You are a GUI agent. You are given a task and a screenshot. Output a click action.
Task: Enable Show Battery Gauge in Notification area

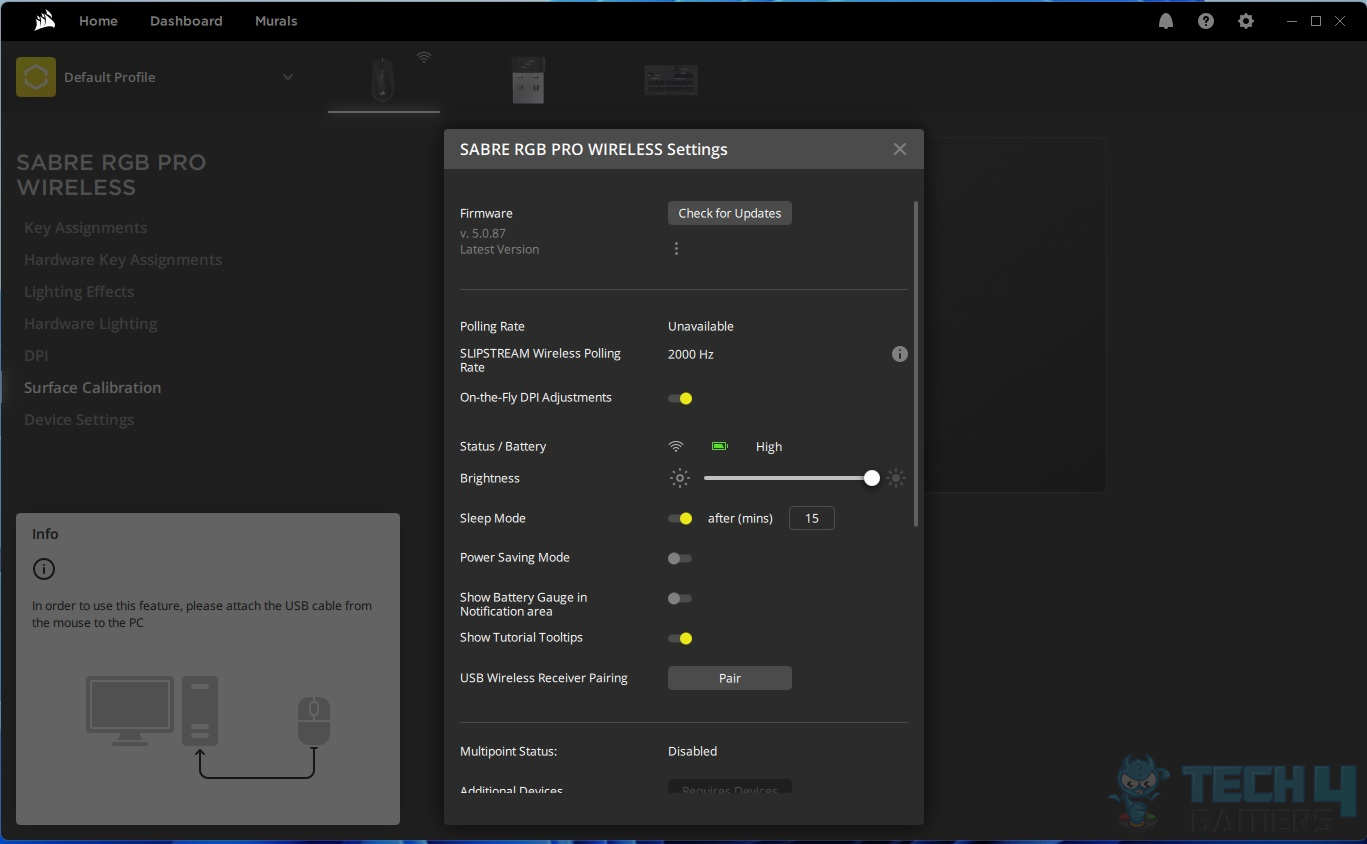tap(680, 598)
